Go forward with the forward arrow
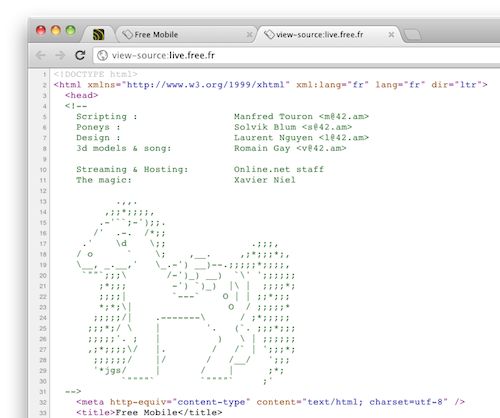500x418 pixels. click(x=60, y=55)
